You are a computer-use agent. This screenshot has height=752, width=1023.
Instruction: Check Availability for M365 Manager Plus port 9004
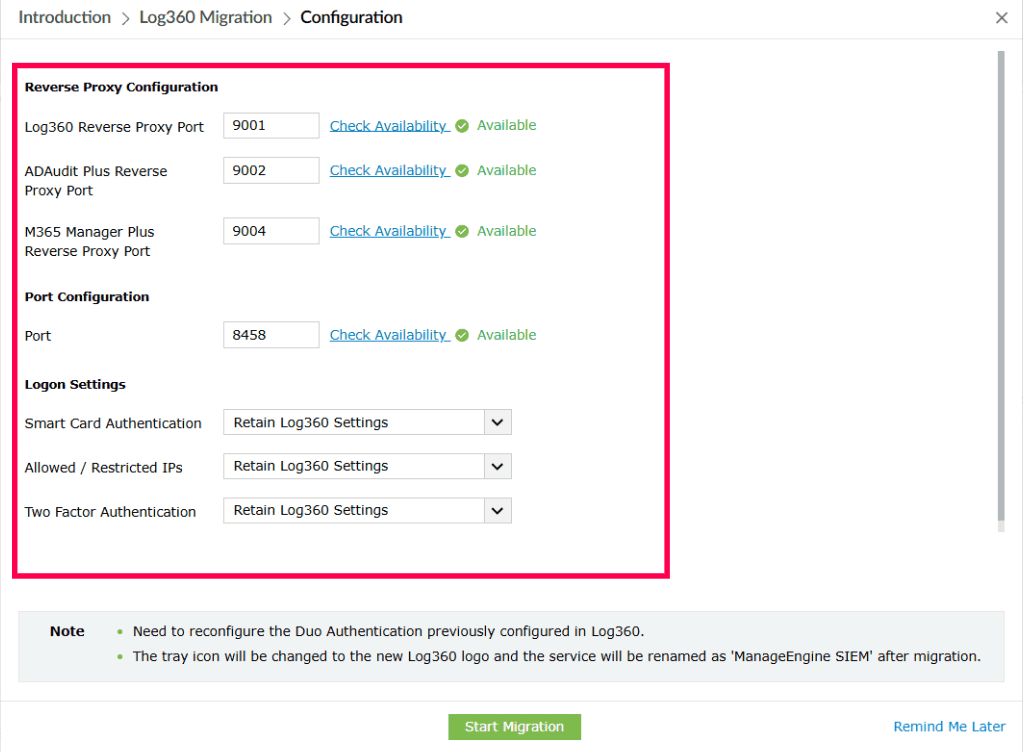pos(389,231)
